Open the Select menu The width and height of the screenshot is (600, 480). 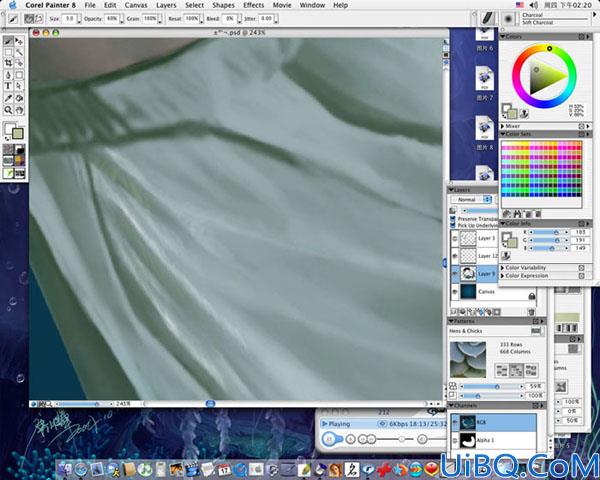[194, 5]
